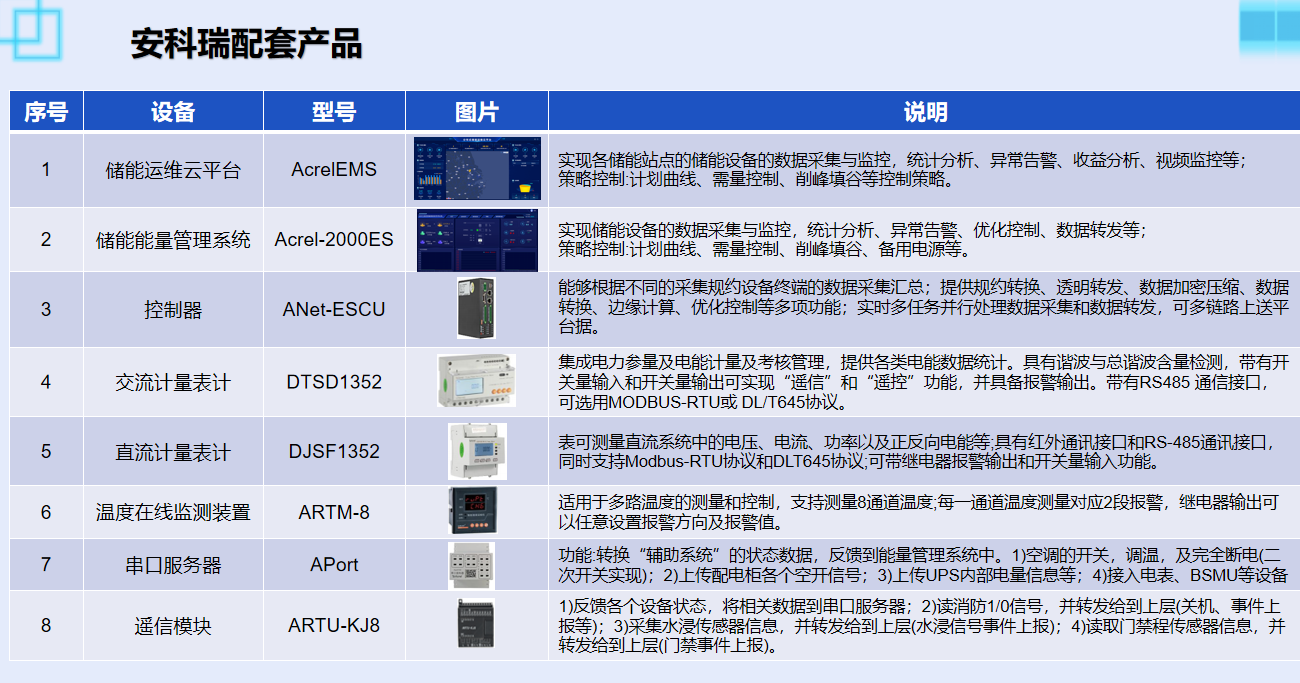This screenshot has height=683, width=1300.
Task: Click the 安科瑞配套产品 slide title
Action: tap(246, 44)
